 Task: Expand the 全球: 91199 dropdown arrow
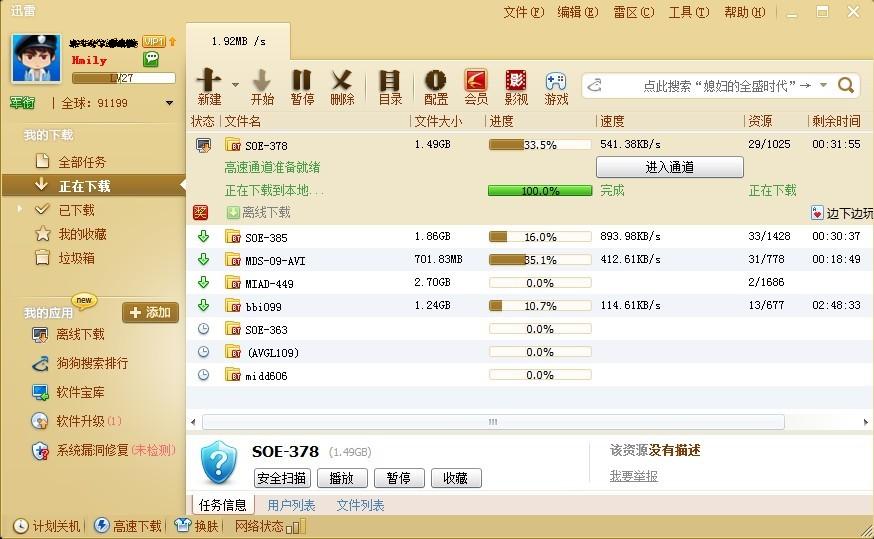click(169, 103)
